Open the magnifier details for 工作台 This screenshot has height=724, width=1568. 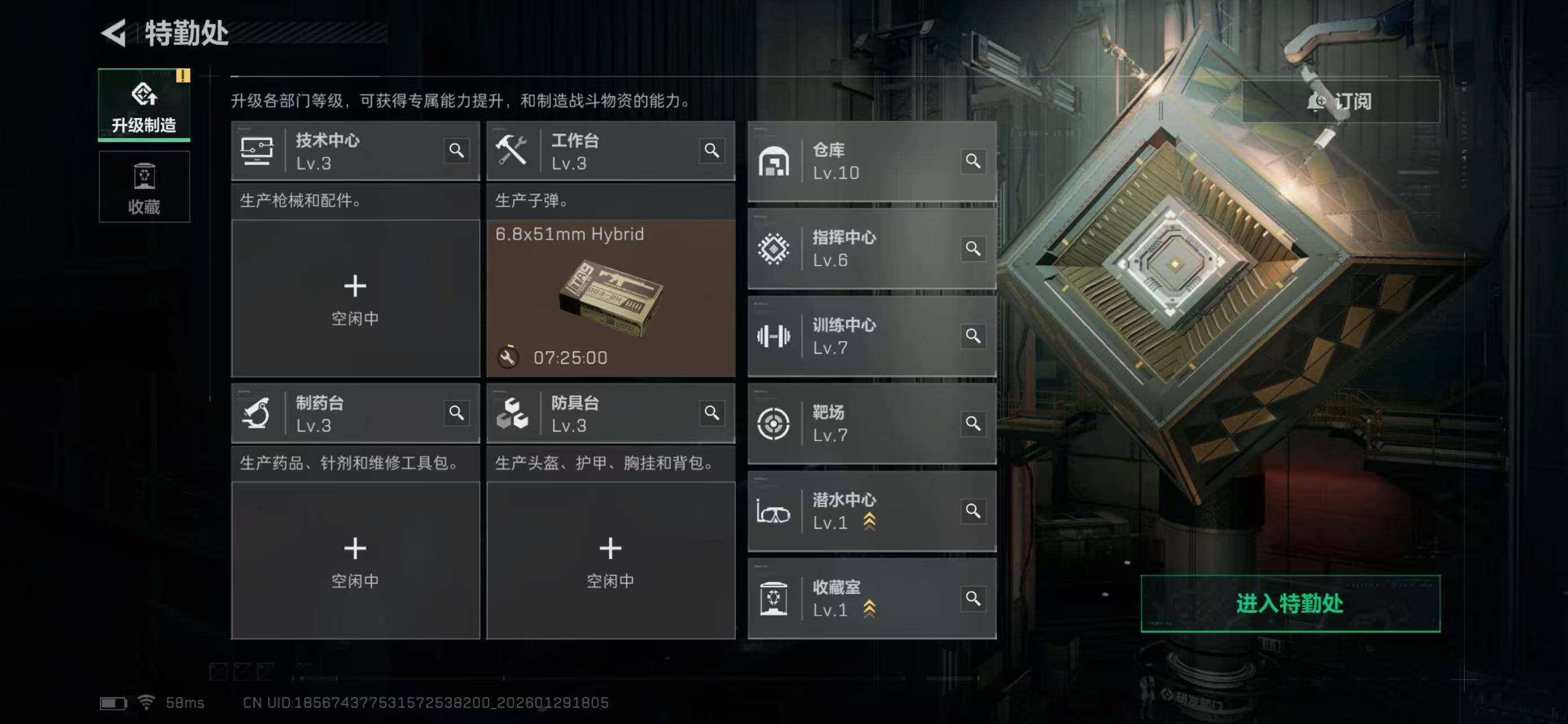click(712, 150)
